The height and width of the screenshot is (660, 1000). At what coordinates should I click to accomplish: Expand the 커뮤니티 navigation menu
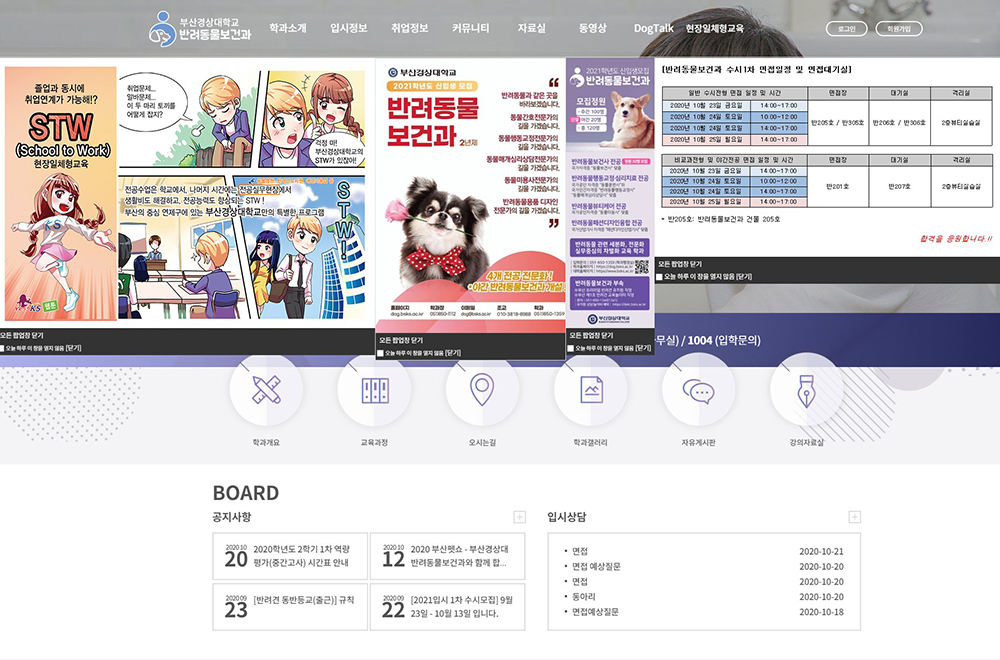click(471, 28)
